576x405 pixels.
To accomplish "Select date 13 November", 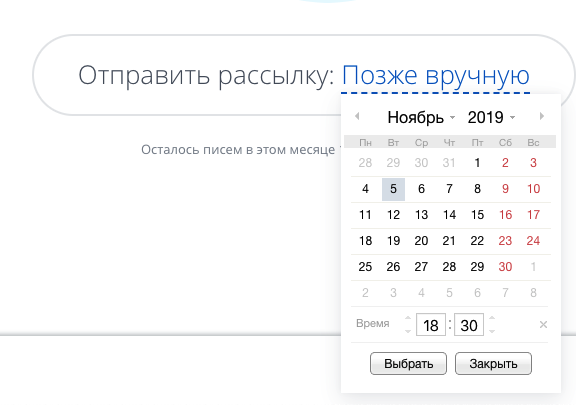I will click(x=421, y=215).
